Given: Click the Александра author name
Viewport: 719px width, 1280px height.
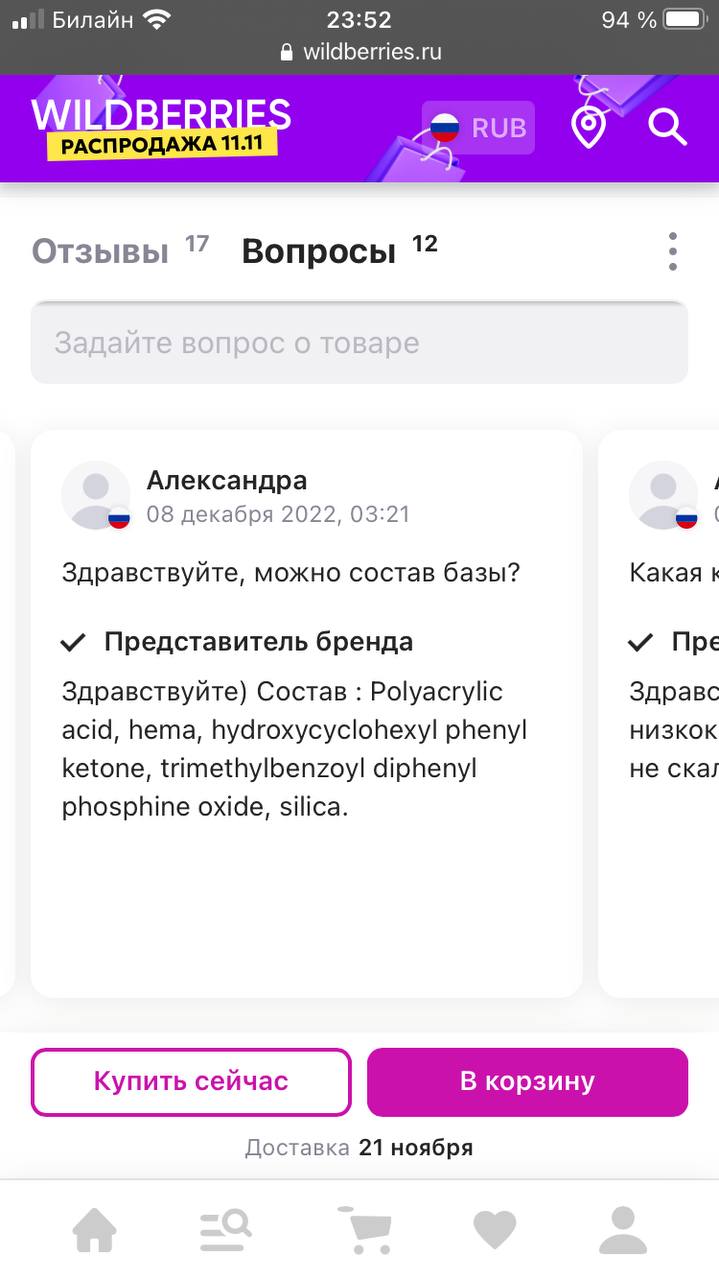Looking at the screenshot, I should tap(227, 480).
